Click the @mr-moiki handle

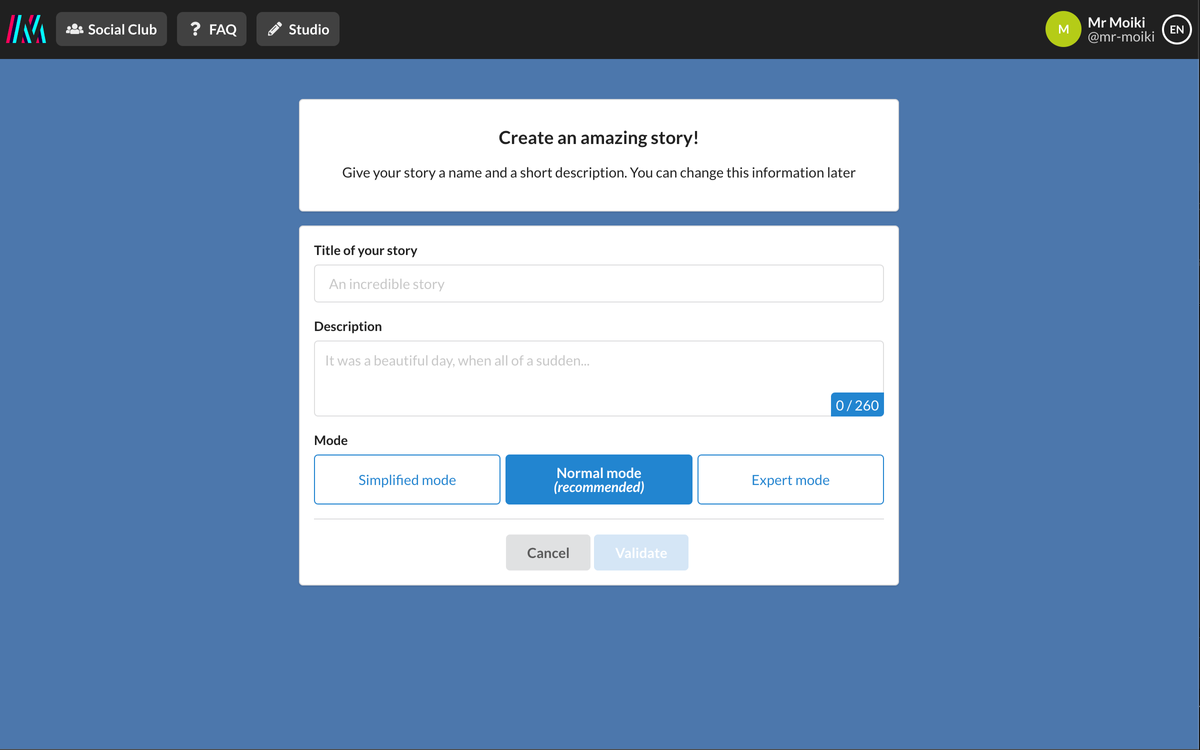[x=1121, y=37]
